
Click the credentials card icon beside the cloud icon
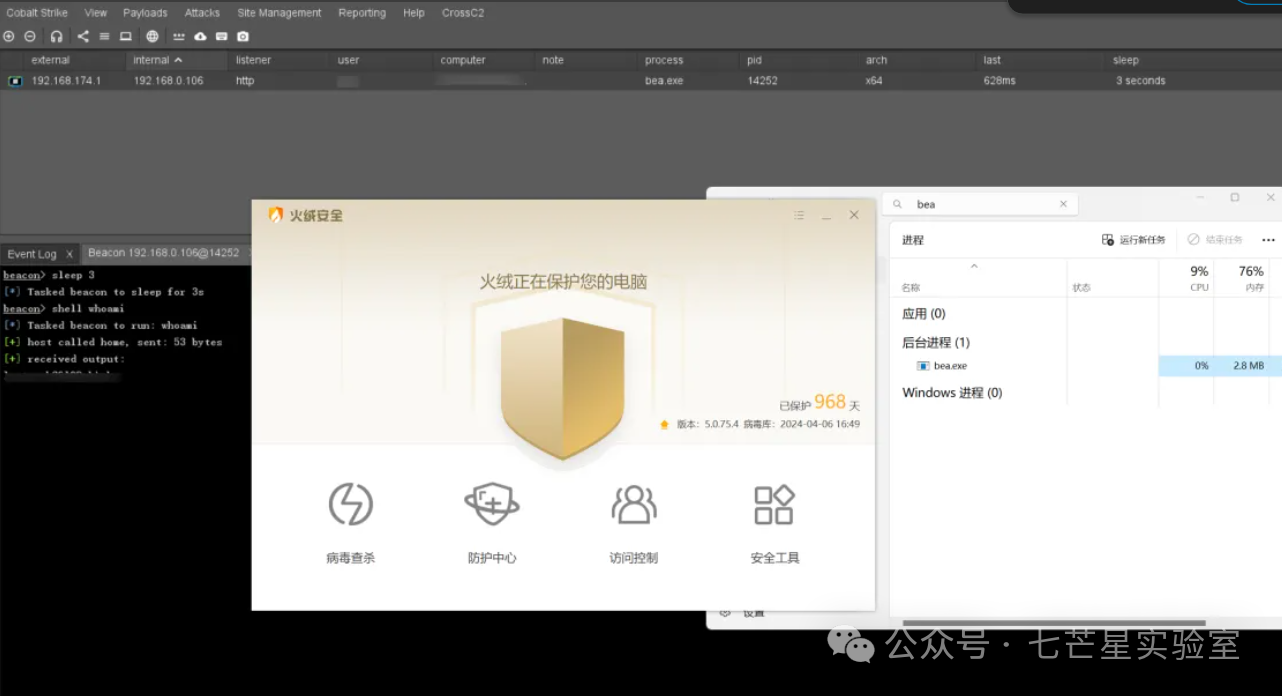(221, 36)
